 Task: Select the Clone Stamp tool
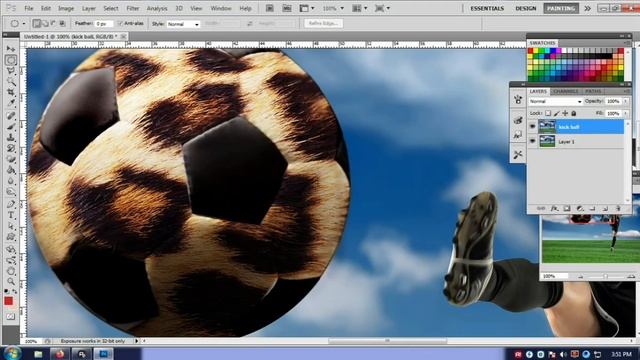[11, 137]
